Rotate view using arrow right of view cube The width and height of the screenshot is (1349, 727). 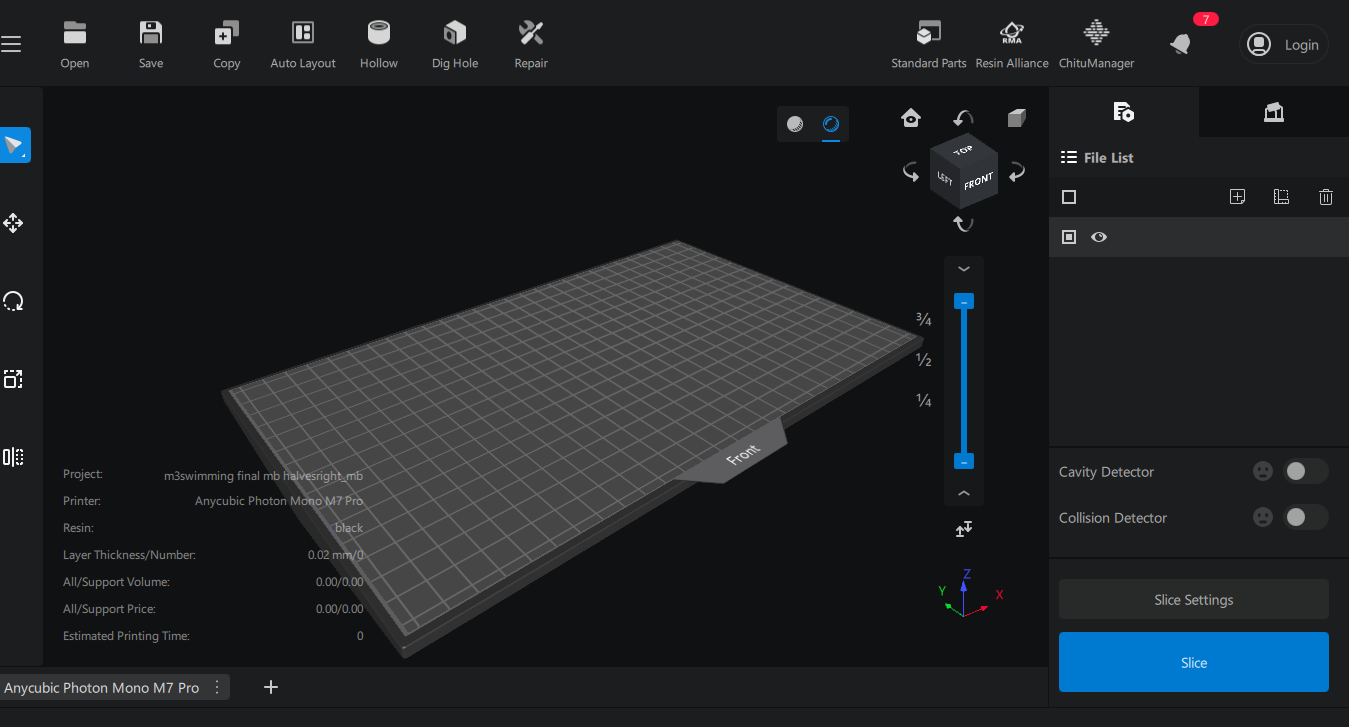click(1017, 172)
